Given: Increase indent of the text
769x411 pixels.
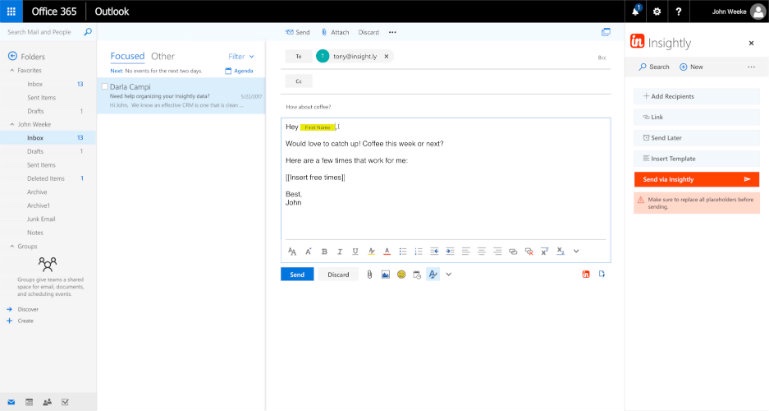Looking at the screenshot, I should coord(450,252).
